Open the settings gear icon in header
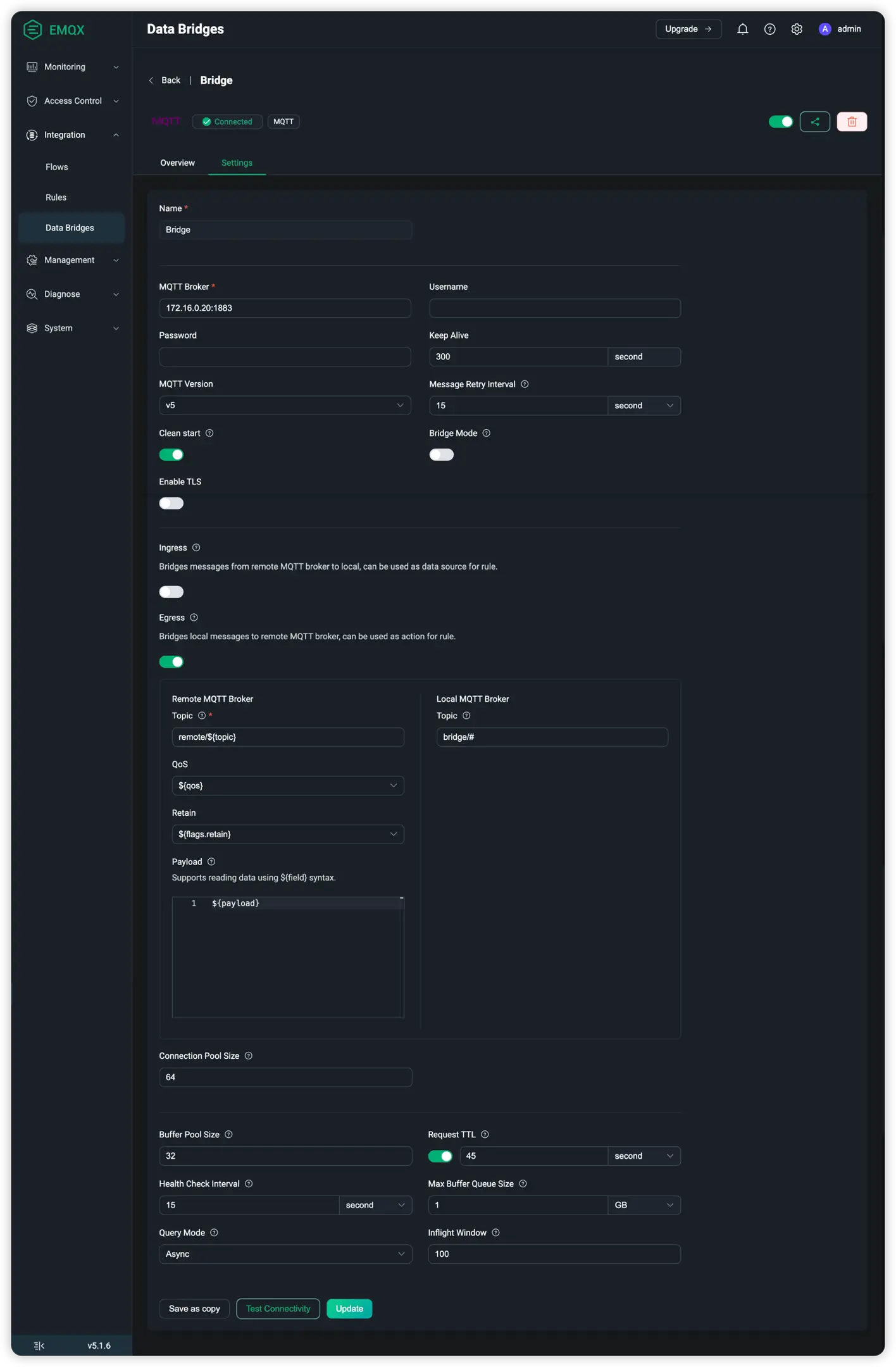Screen dimensions: 896x1367 point(797,29)
